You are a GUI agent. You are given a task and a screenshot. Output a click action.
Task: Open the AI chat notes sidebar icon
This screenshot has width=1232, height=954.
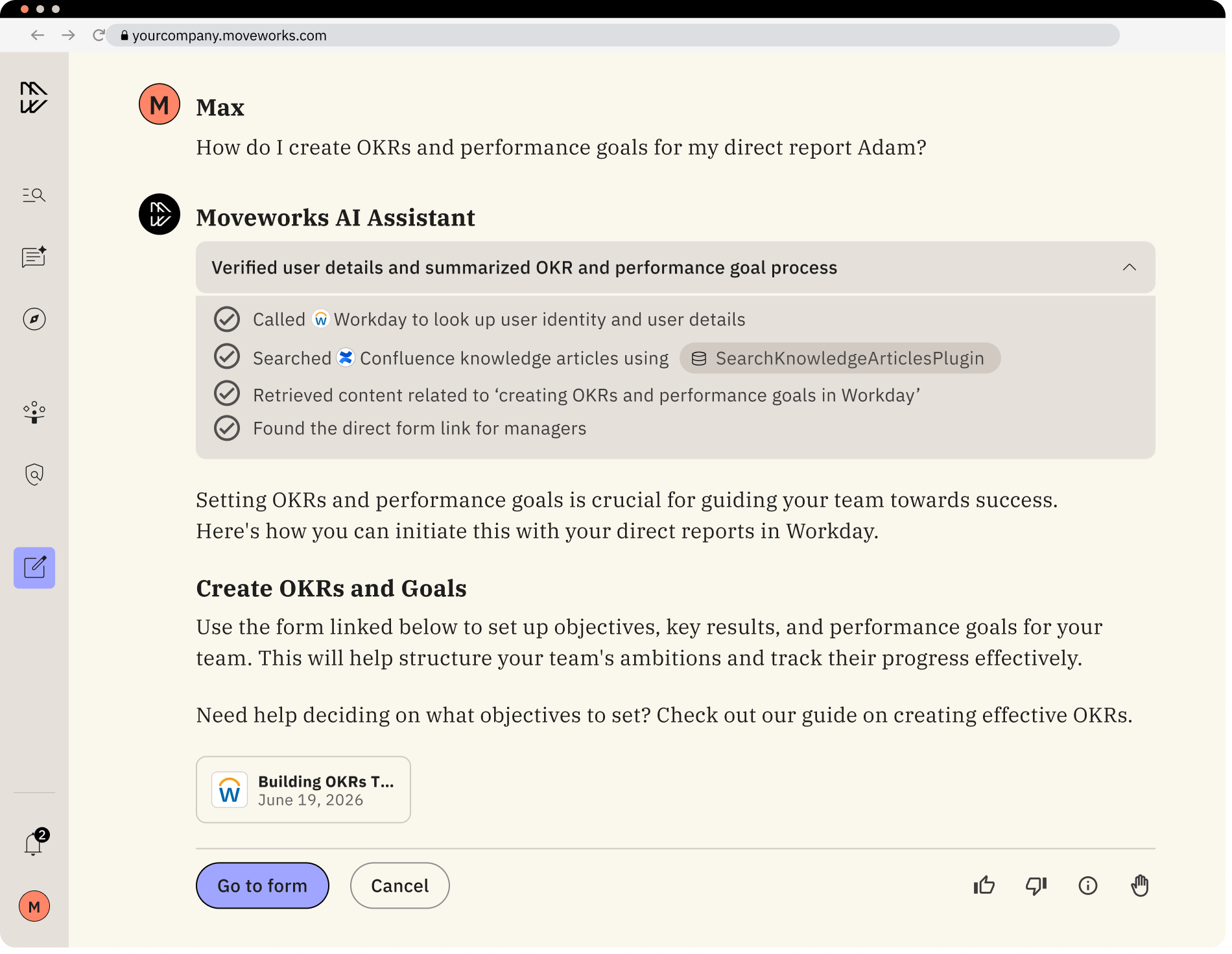[x=34, y=257]
